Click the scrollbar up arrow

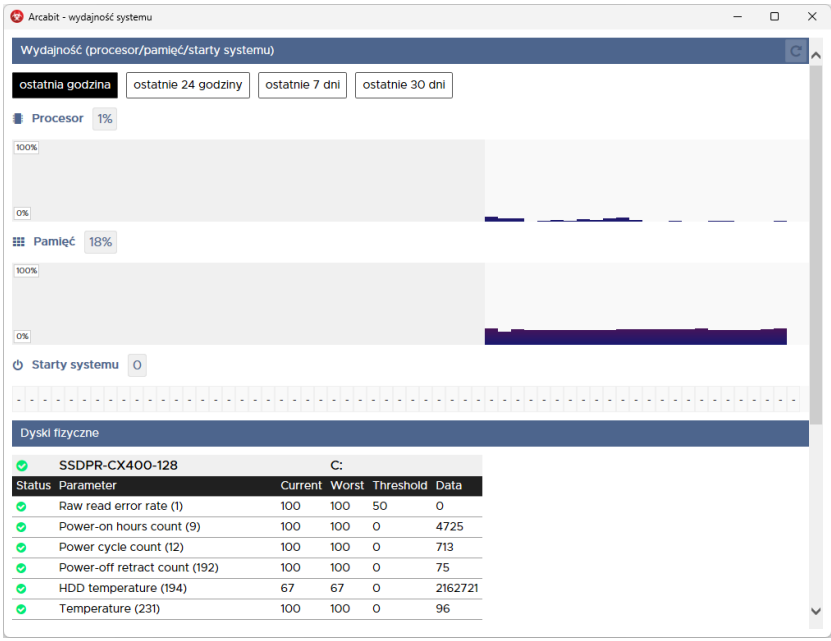tap(816, 55)
